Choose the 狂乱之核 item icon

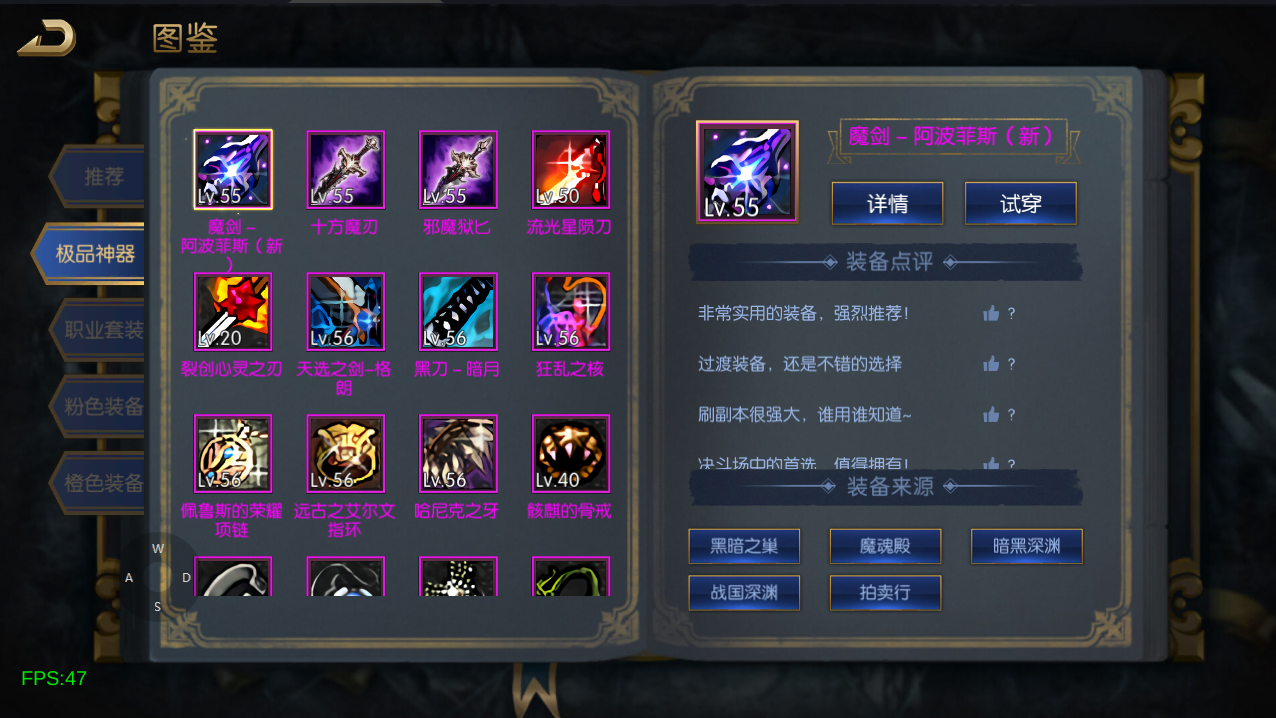coord(570,312)
